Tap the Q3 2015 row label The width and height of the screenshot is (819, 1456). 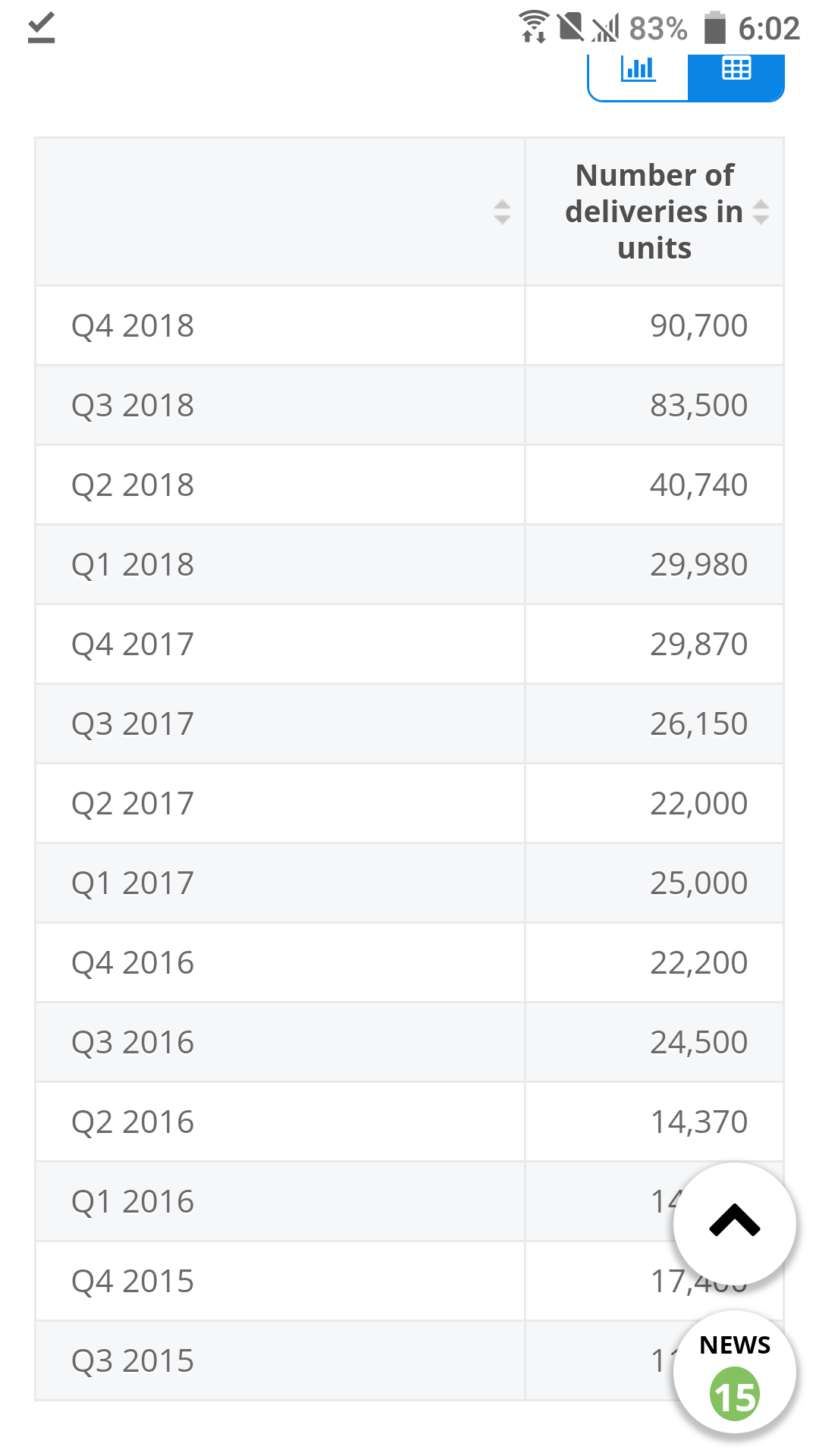(133, 1361)
